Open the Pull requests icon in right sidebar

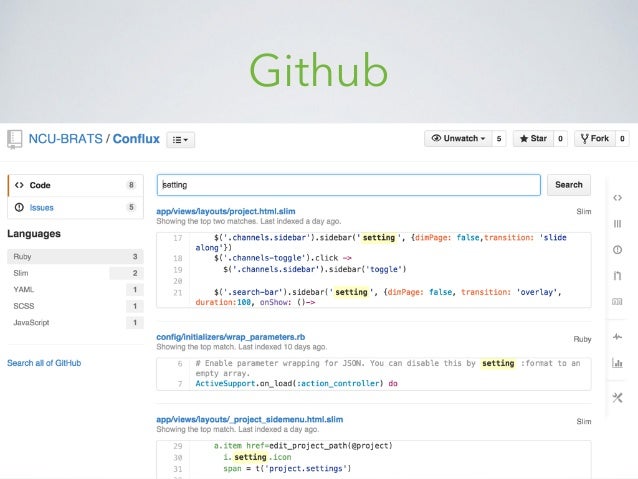pyautogui.click(x=617, y=276)
